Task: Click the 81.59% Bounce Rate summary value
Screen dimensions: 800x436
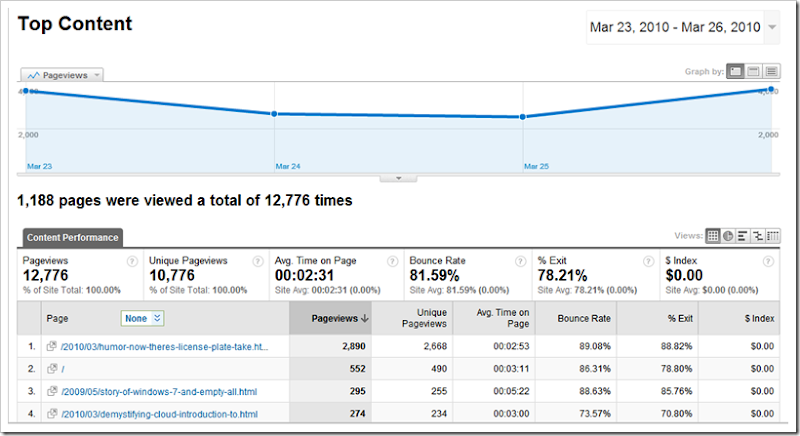Action: [x=434, y=275]
